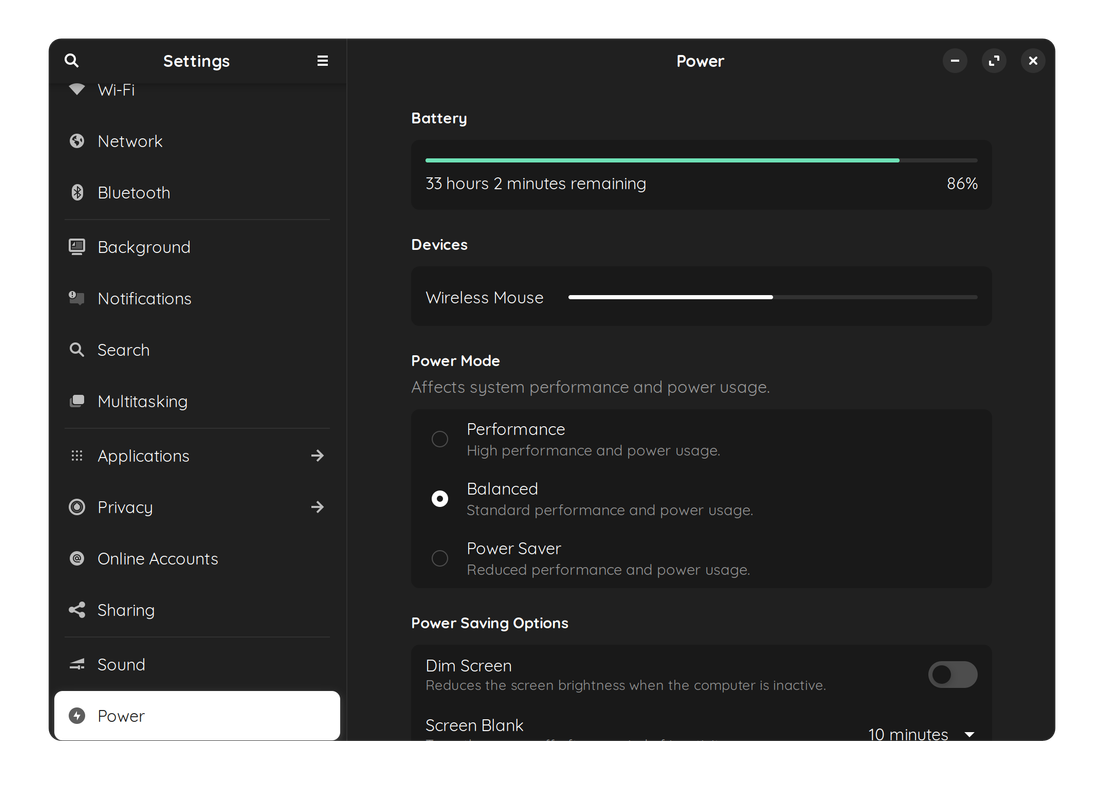Expand Privacy submenu arrow

[x=317, y=507]
